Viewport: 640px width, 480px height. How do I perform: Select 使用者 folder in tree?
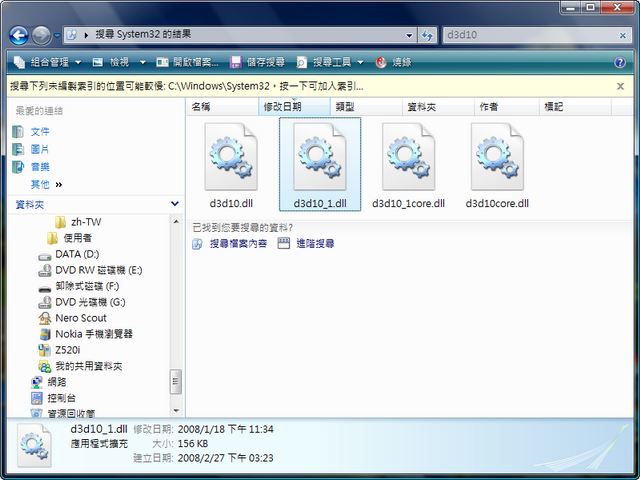(x=69, y=238)
